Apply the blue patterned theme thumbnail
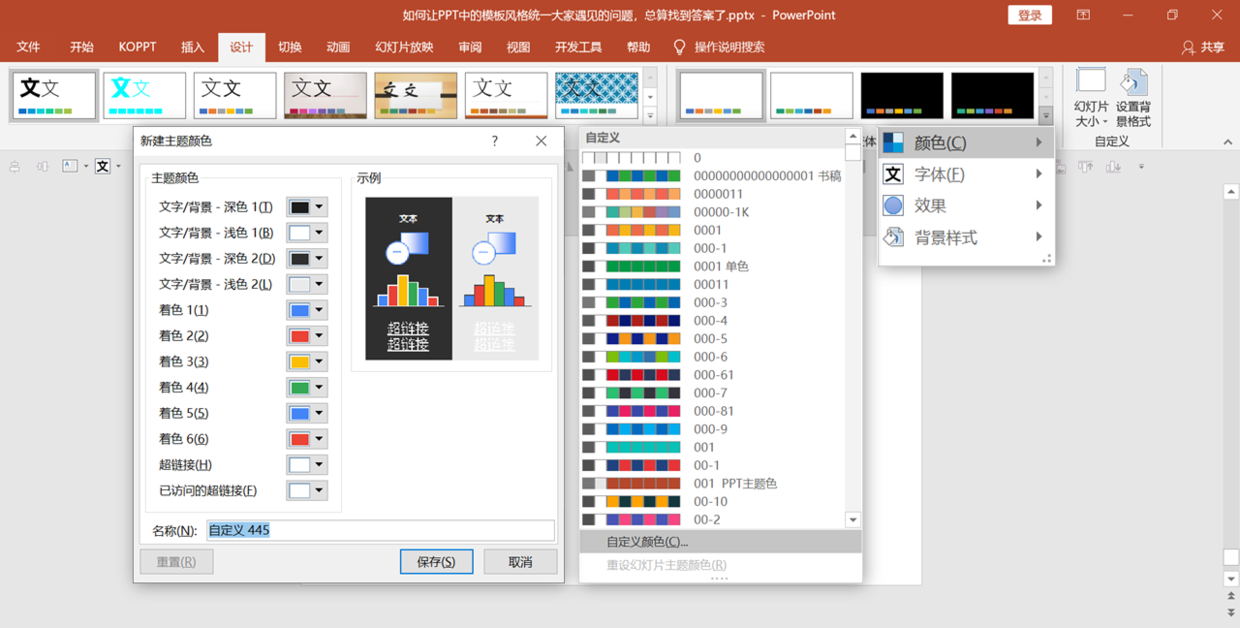 [x=596, y=96]
